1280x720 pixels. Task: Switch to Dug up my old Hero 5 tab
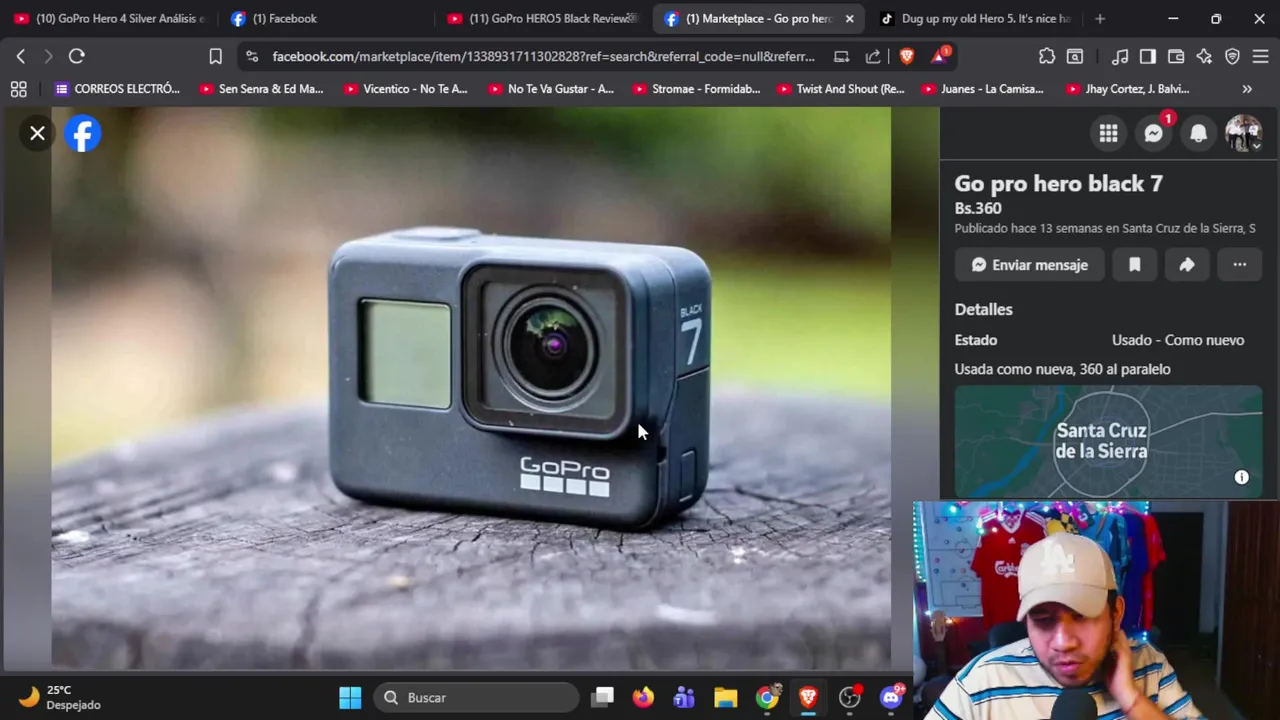tap(975, 18)
